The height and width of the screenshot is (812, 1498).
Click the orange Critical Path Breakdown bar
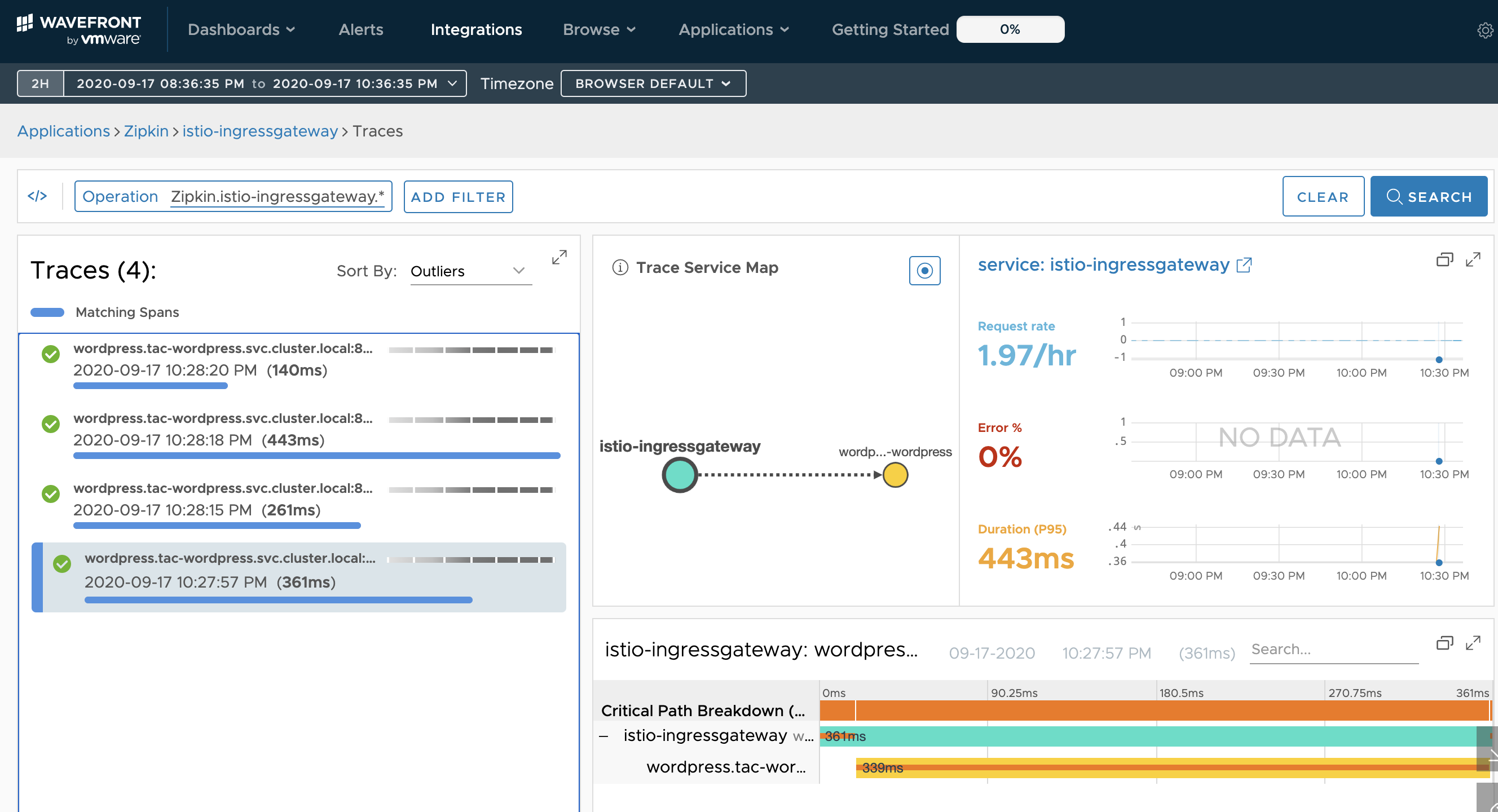pos(1155,711)
